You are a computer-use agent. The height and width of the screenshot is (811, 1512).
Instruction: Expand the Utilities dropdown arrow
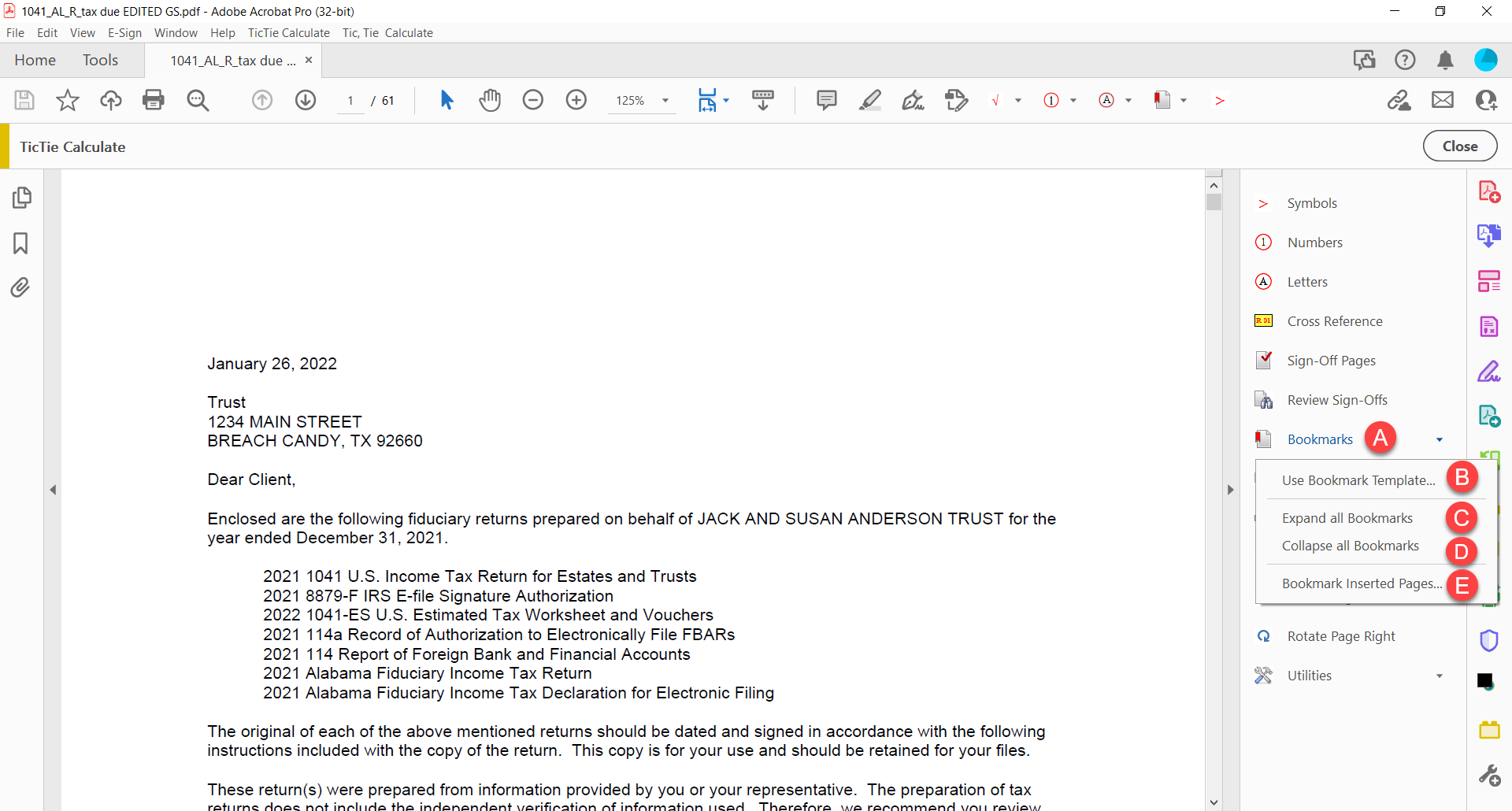1439,676
